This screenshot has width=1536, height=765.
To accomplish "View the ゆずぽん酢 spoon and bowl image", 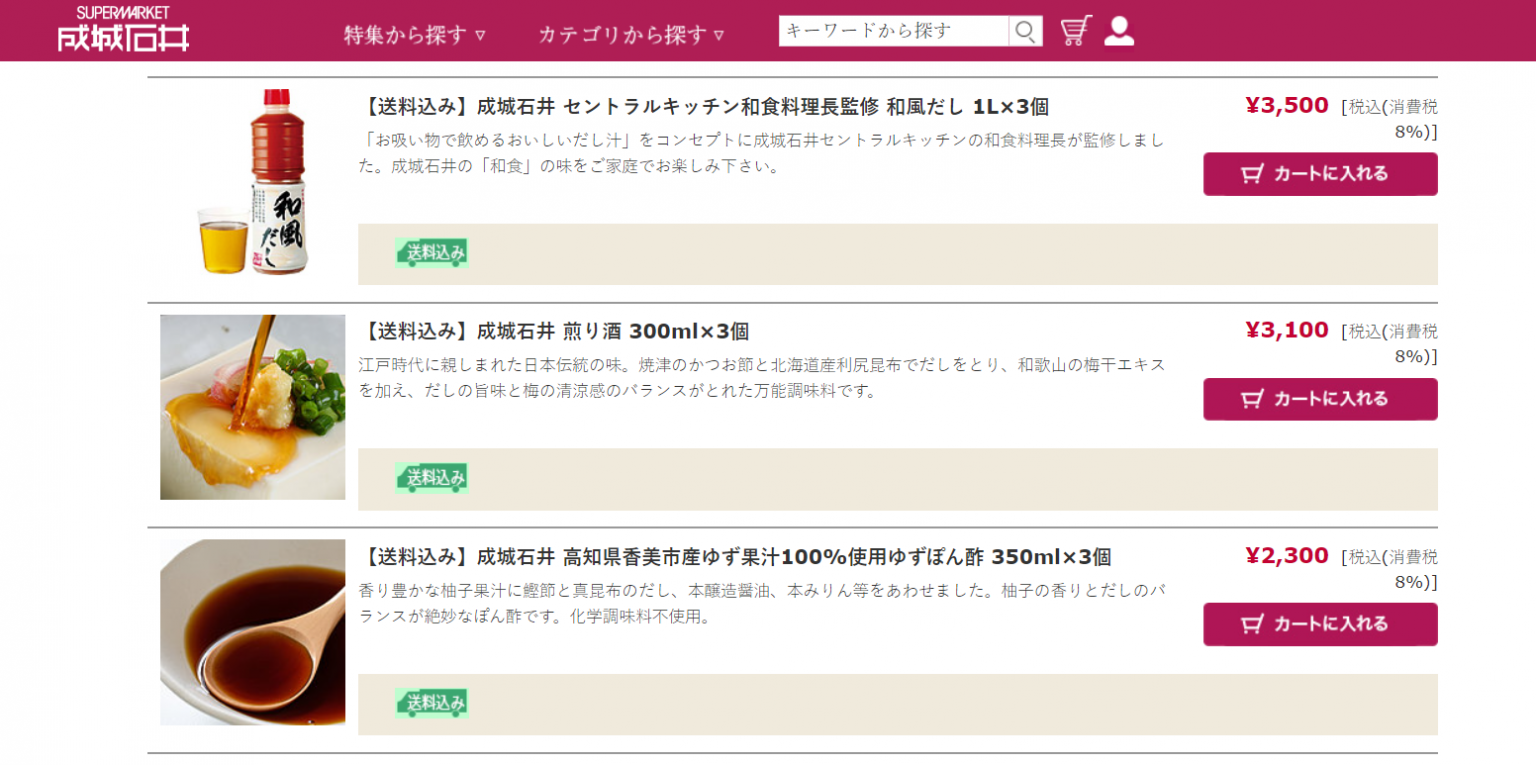I will tap(253, 632).
